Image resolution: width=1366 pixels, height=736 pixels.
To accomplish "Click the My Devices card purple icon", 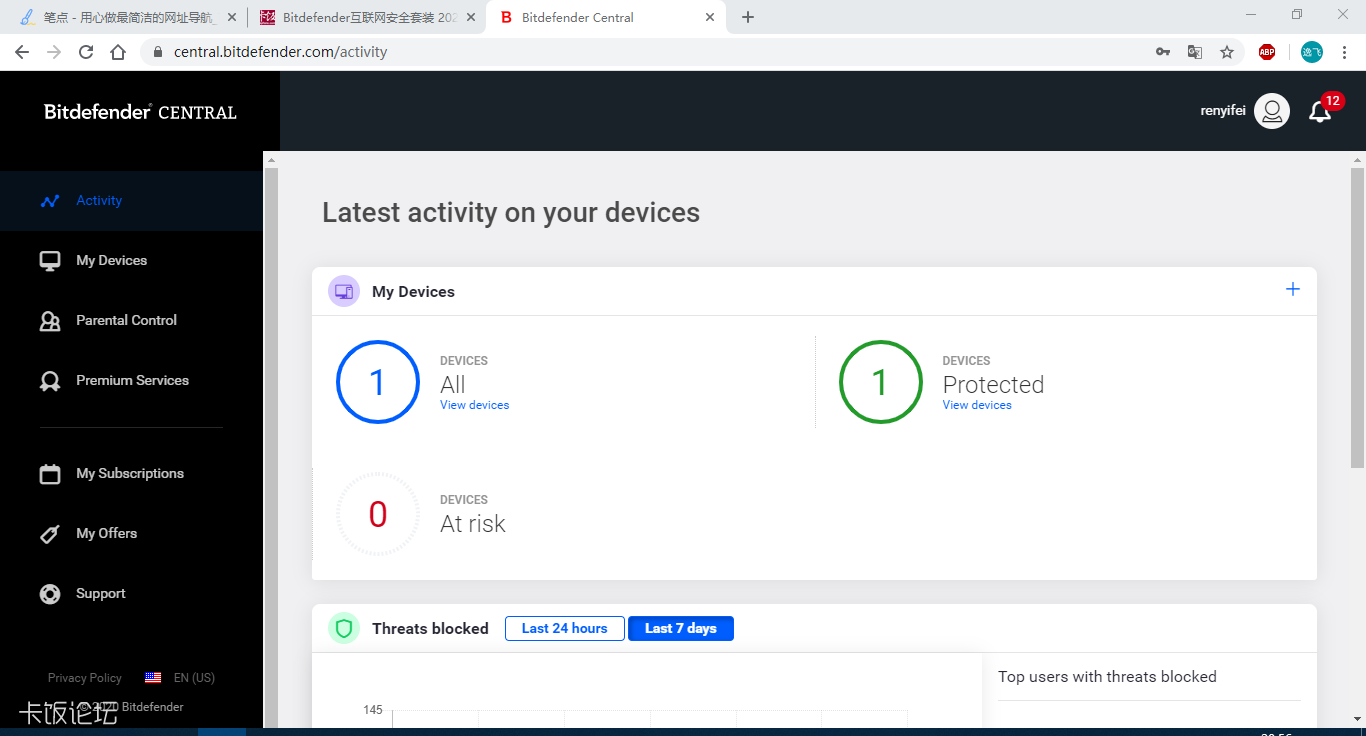I will pos(344,291).
